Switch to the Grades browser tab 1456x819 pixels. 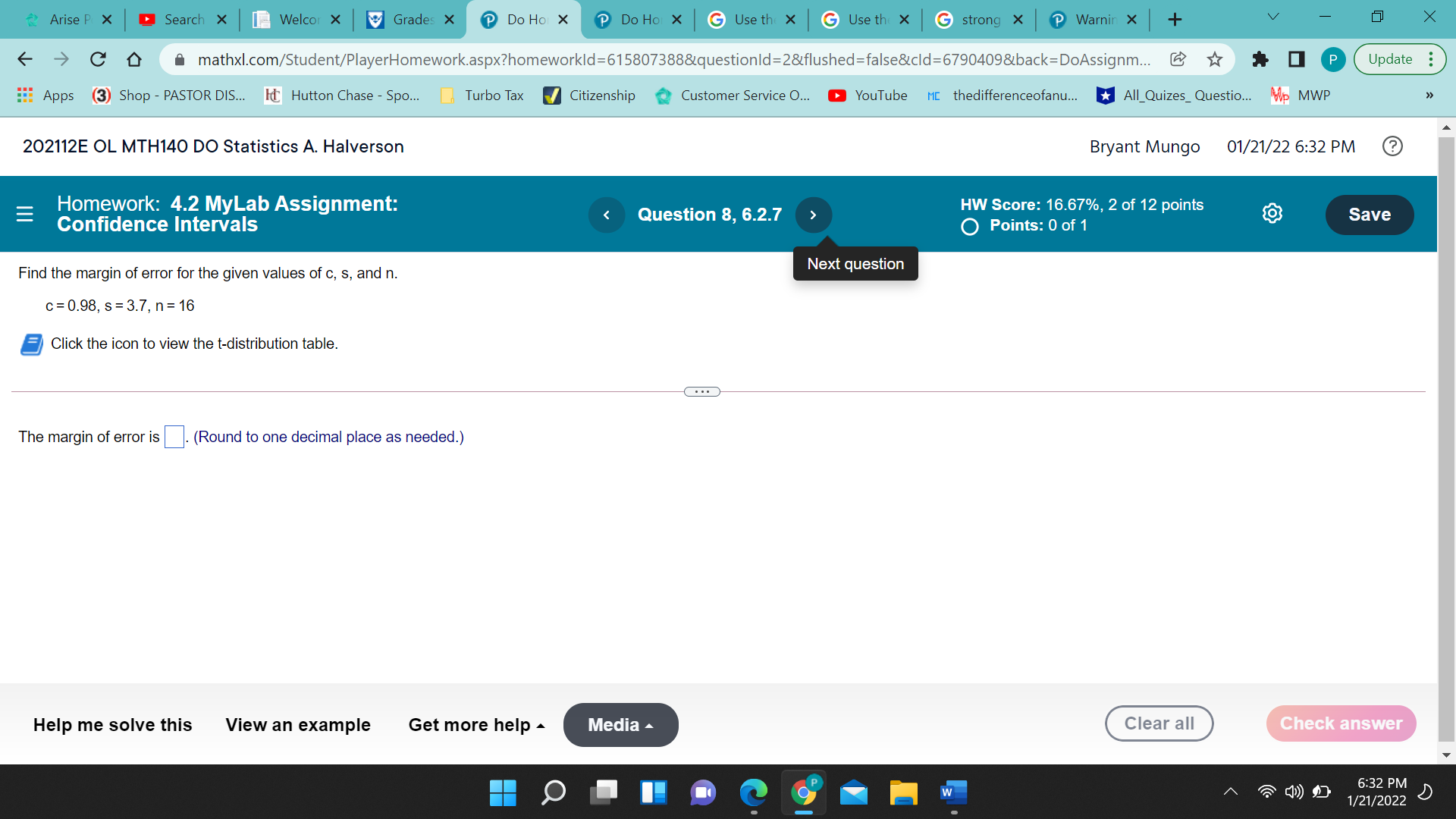409,19
